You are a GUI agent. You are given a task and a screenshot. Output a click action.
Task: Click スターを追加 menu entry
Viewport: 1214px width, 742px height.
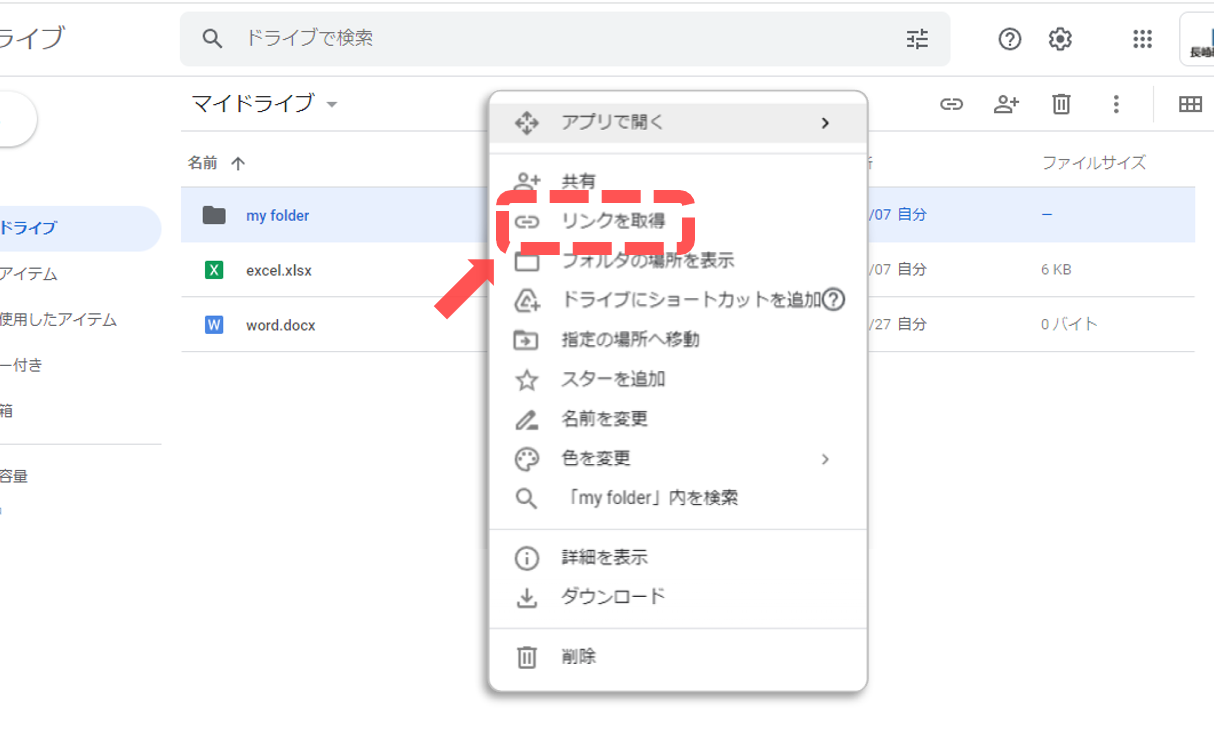(x=613, y=380)
